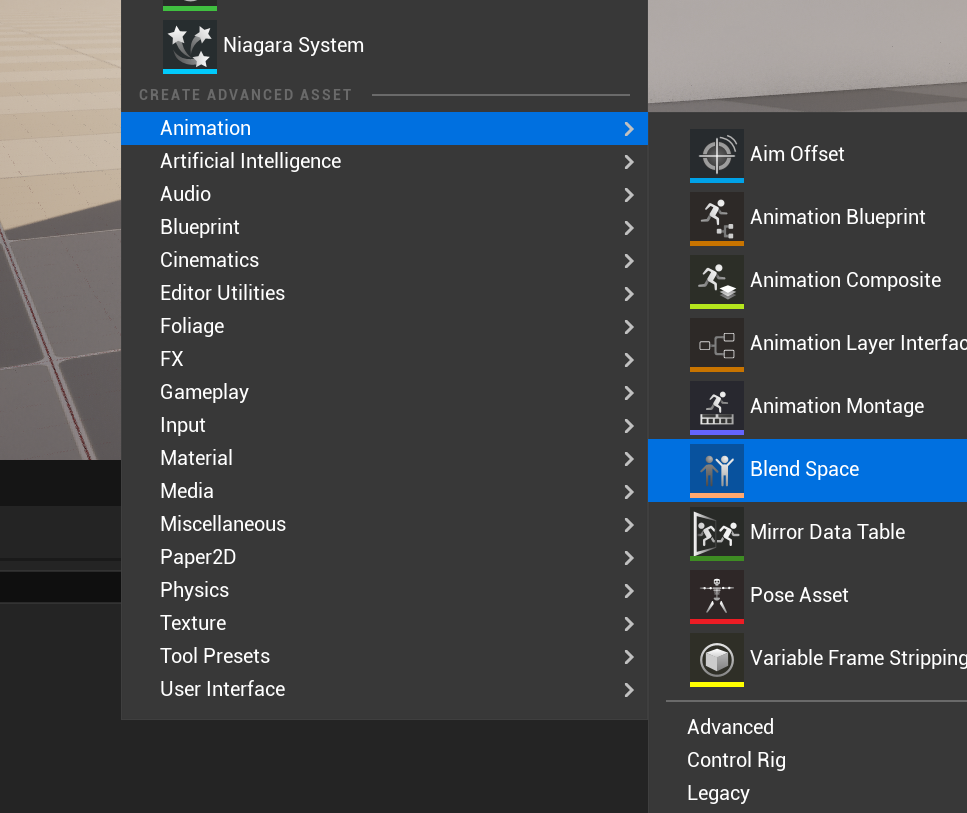Click the Niagara System star icon

(189, 46)
